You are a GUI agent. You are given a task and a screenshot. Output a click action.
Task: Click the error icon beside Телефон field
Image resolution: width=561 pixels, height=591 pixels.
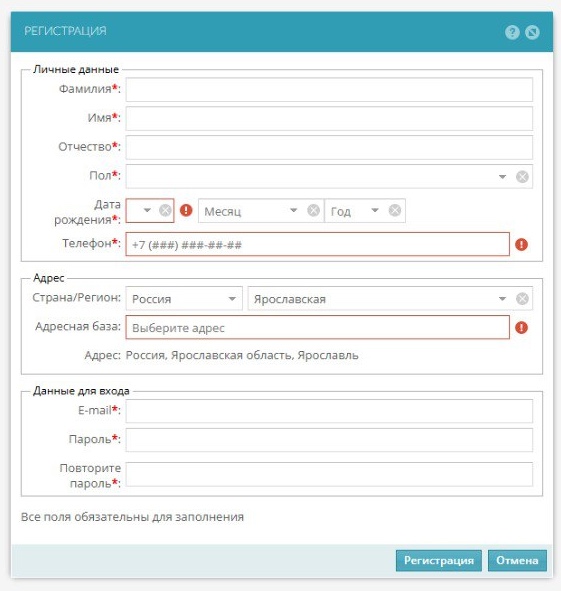(x=521, y=245)
